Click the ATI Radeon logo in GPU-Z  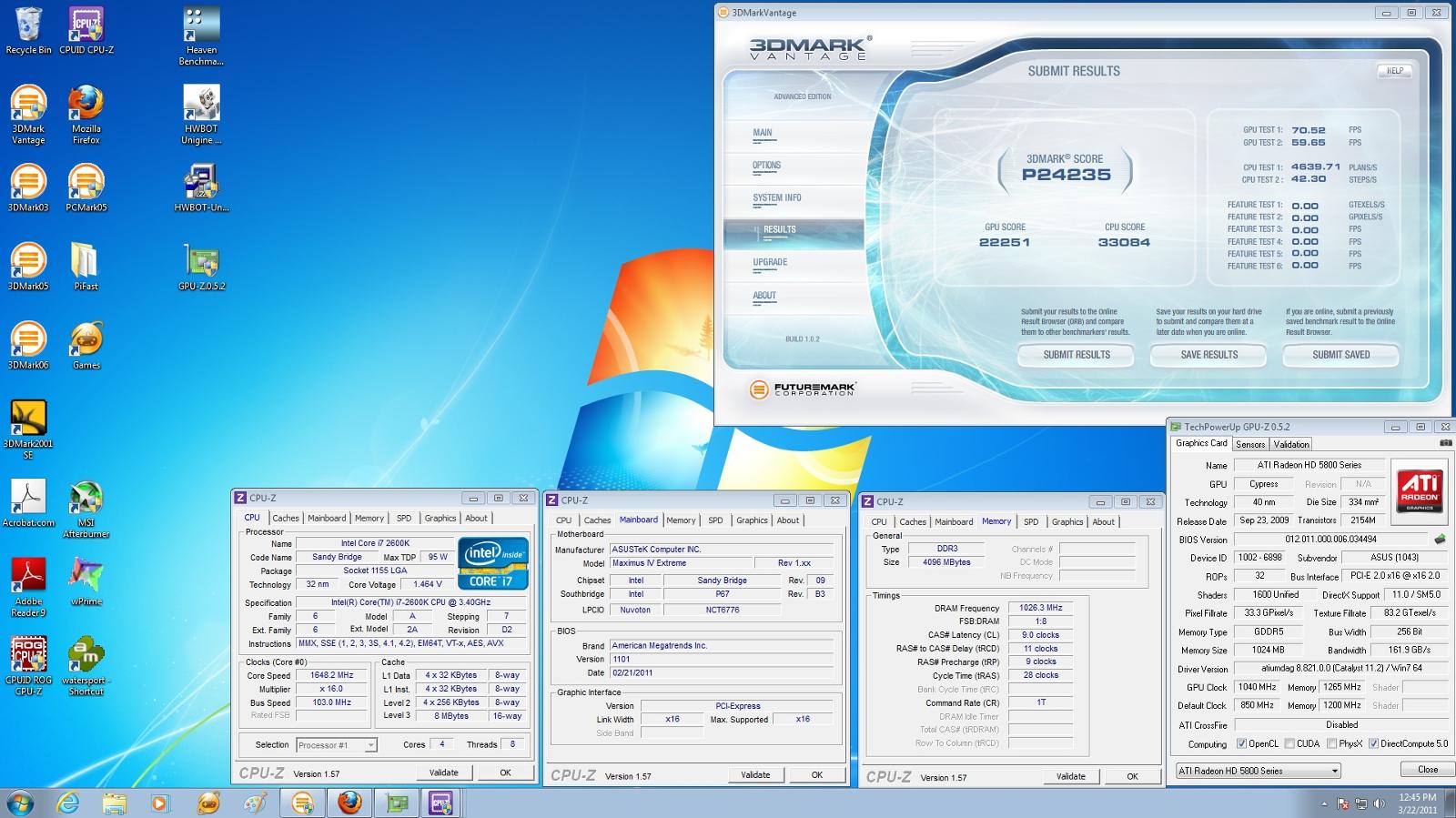point(1420,490)
